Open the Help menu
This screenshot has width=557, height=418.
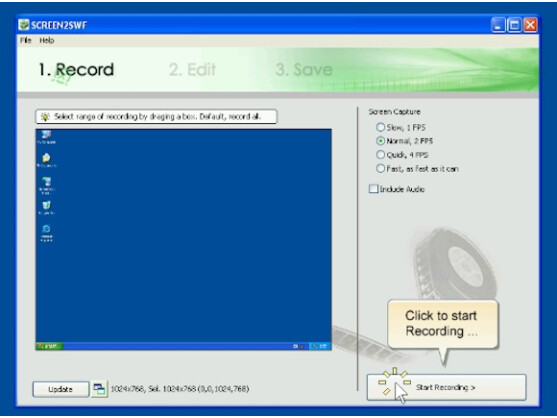point(47,40)
